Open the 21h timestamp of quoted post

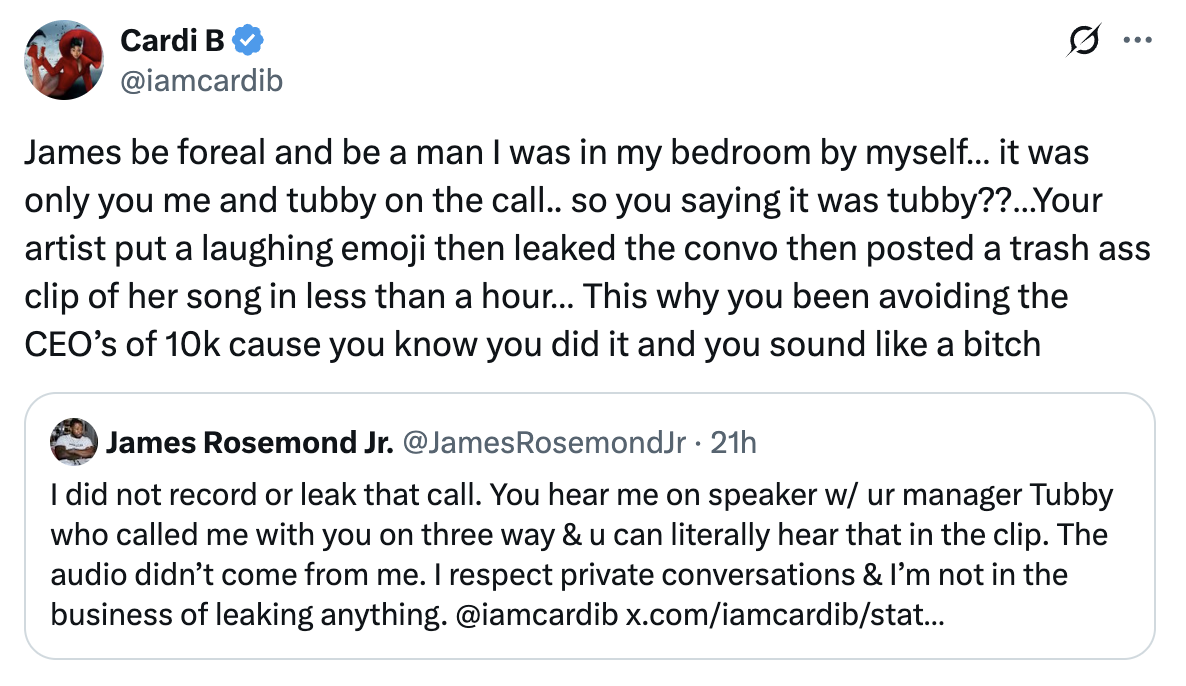(733, 443)
